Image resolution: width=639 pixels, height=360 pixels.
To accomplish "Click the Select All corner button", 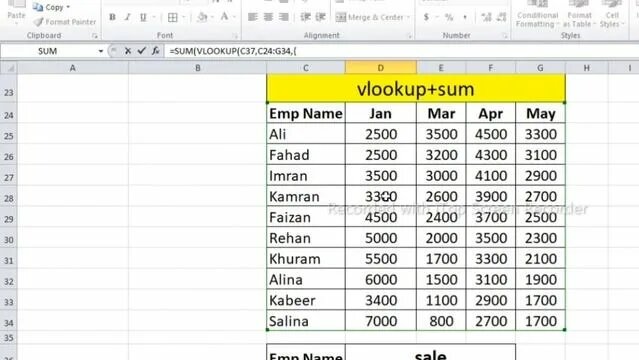I will point(8,68).
